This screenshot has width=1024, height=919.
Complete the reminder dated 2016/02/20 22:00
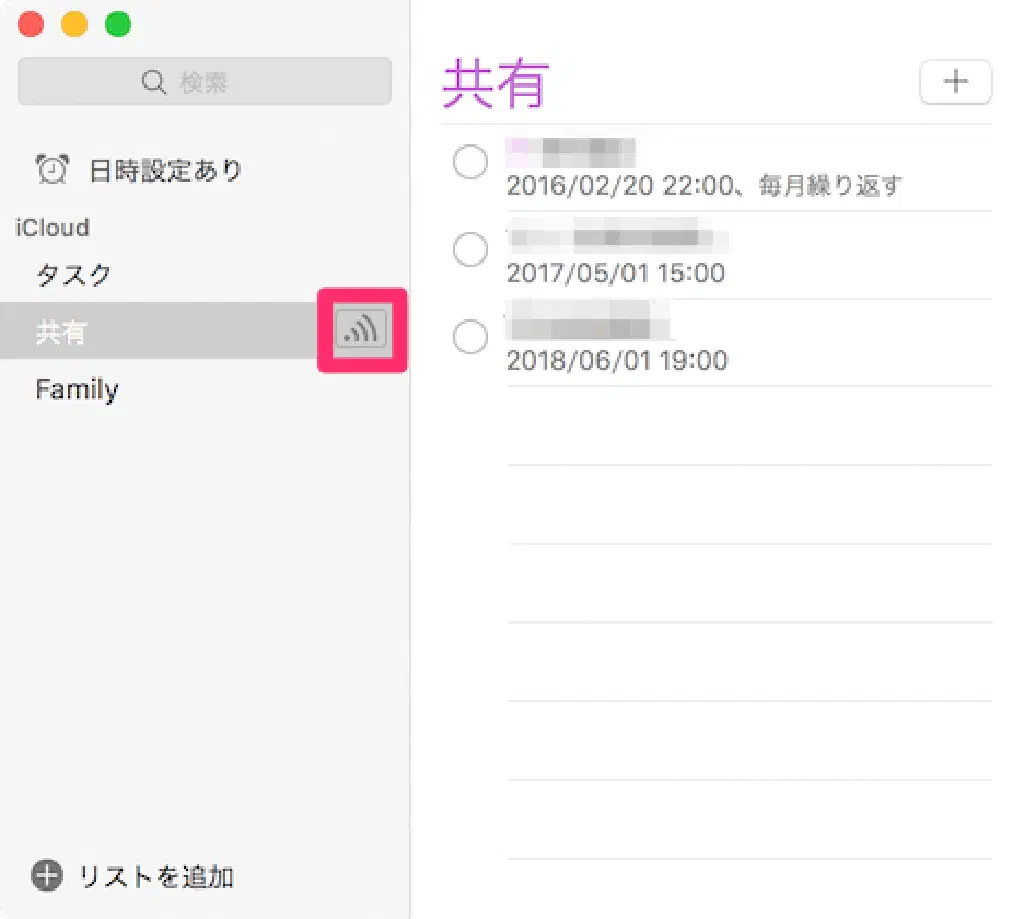(470, 162)
